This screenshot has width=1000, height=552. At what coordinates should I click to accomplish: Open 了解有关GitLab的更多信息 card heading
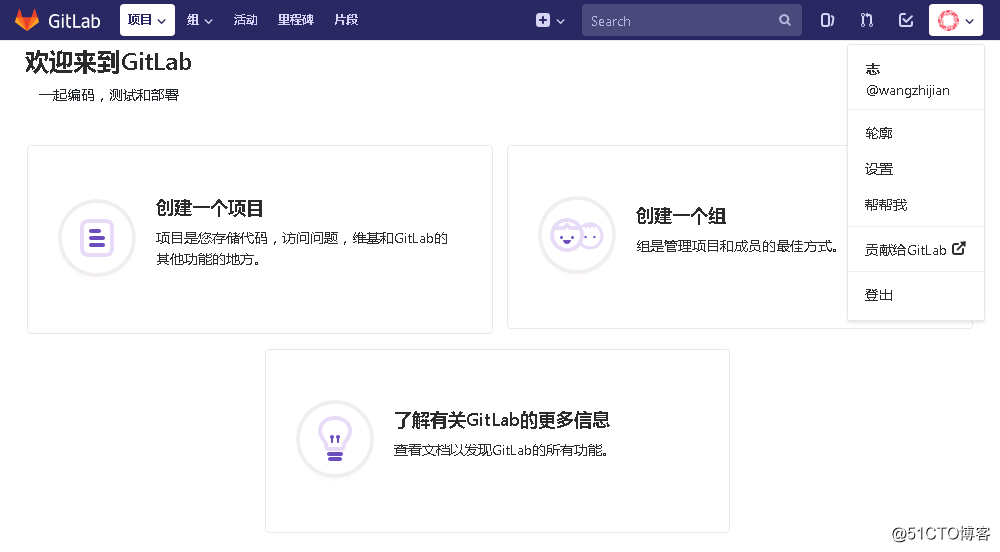(x=502, y=420)
